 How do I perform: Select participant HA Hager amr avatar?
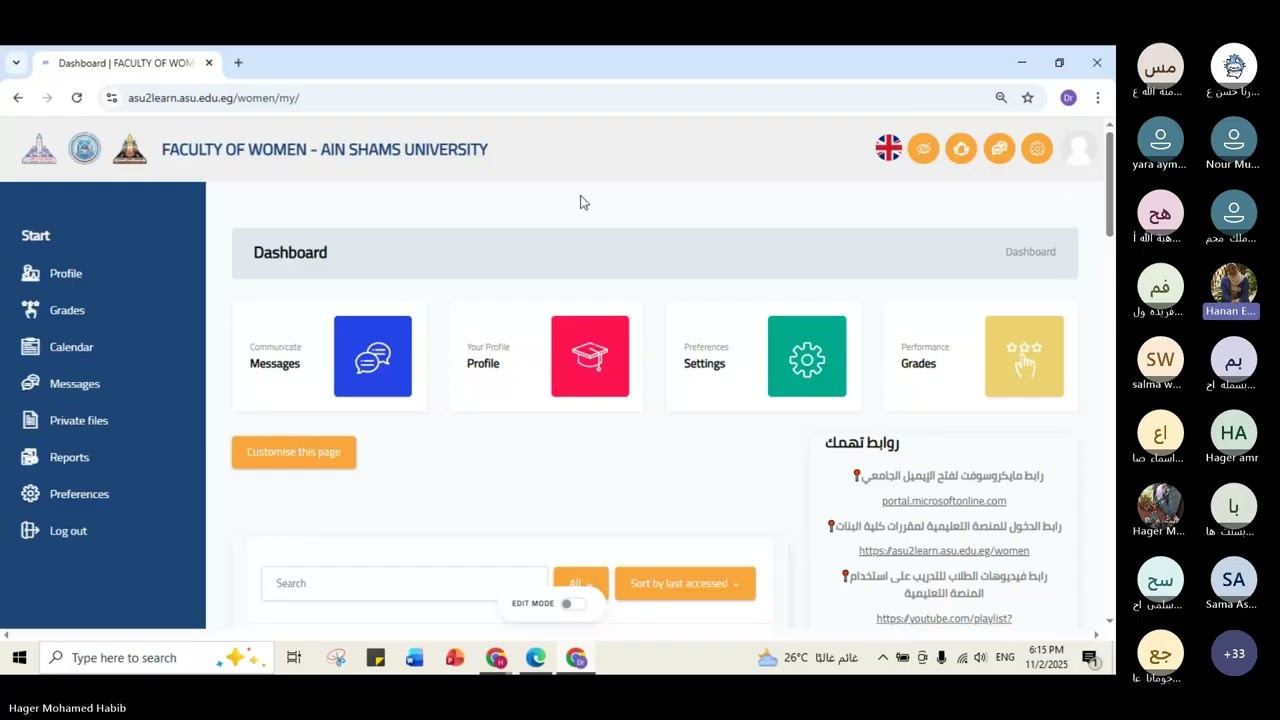pyautogui.click(x=1234, y=433)
